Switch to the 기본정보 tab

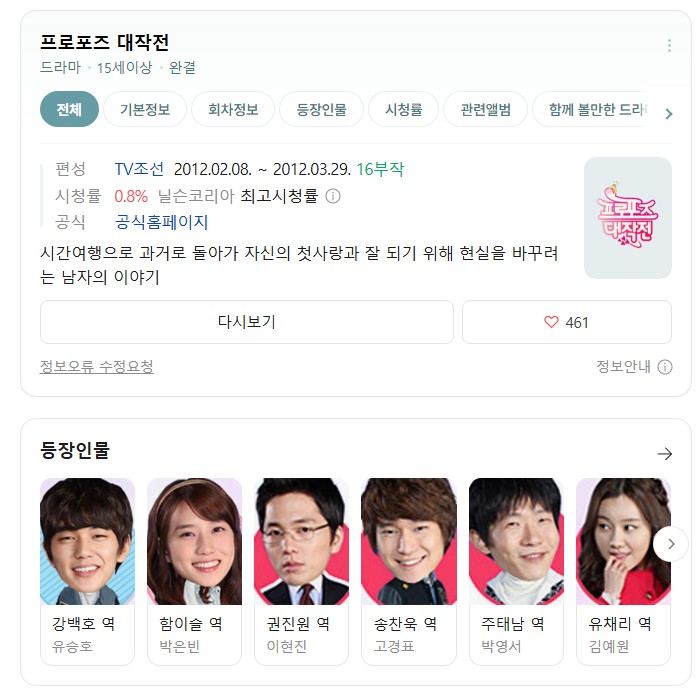145,109
